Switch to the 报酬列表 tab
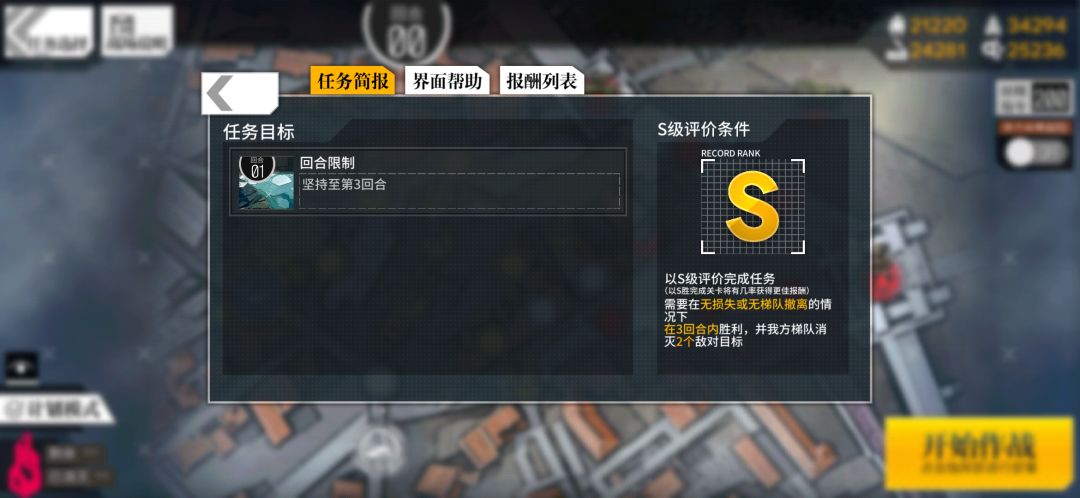Viewport: 1080px width, 498px height. [x=542, y=81]
